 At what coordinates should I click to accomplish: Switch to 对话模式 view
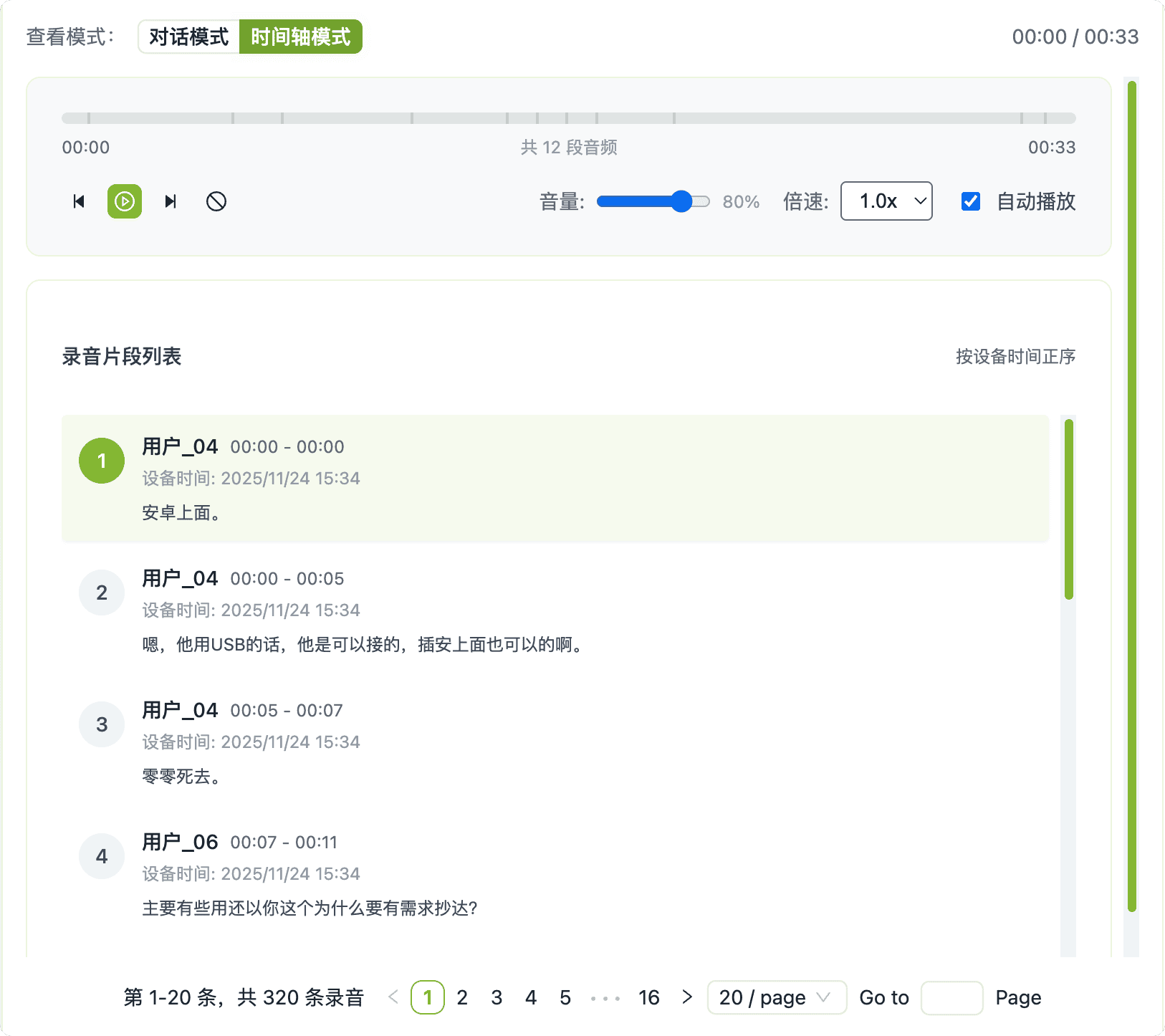pos(189,37)
